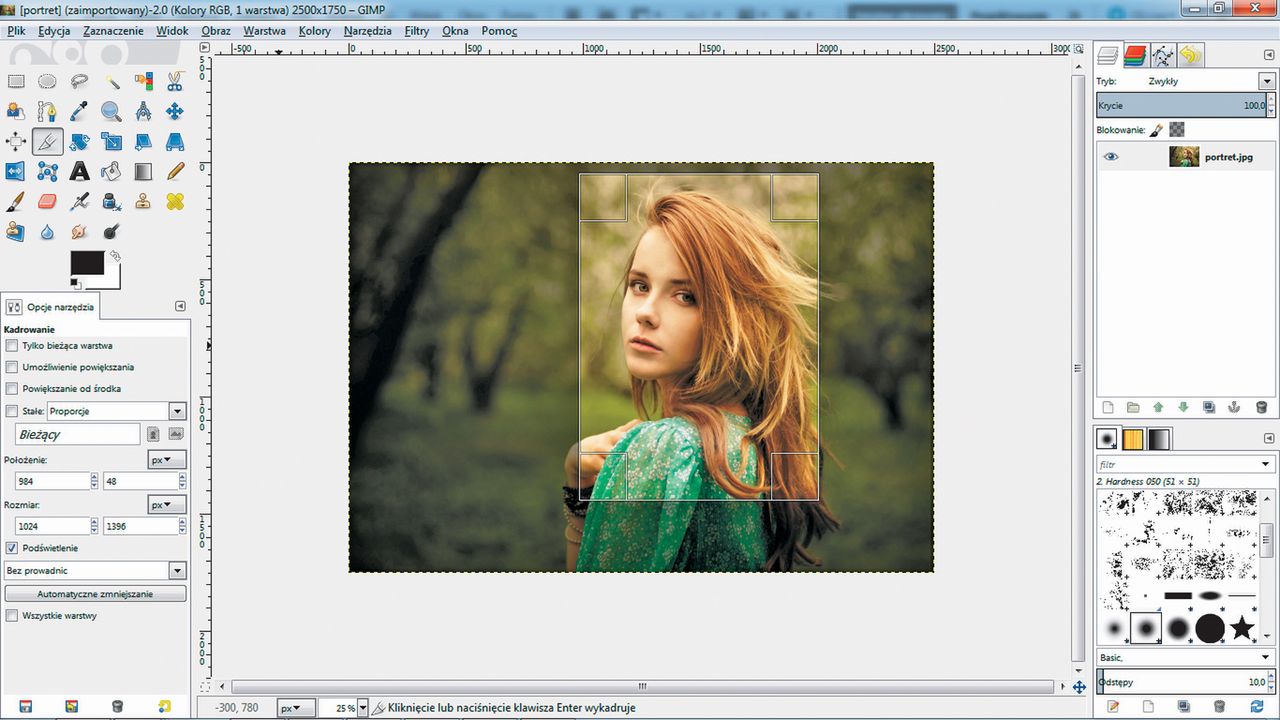This screenshot has width=1280, height=720.
Task: Delete layer using trash icon in Layers panel
Action: coord(1261,407)
